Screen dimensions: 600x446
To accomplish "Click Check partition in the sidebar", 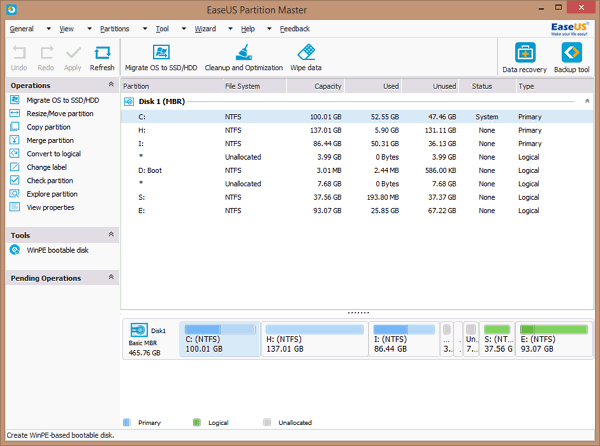I will (49, 181).
